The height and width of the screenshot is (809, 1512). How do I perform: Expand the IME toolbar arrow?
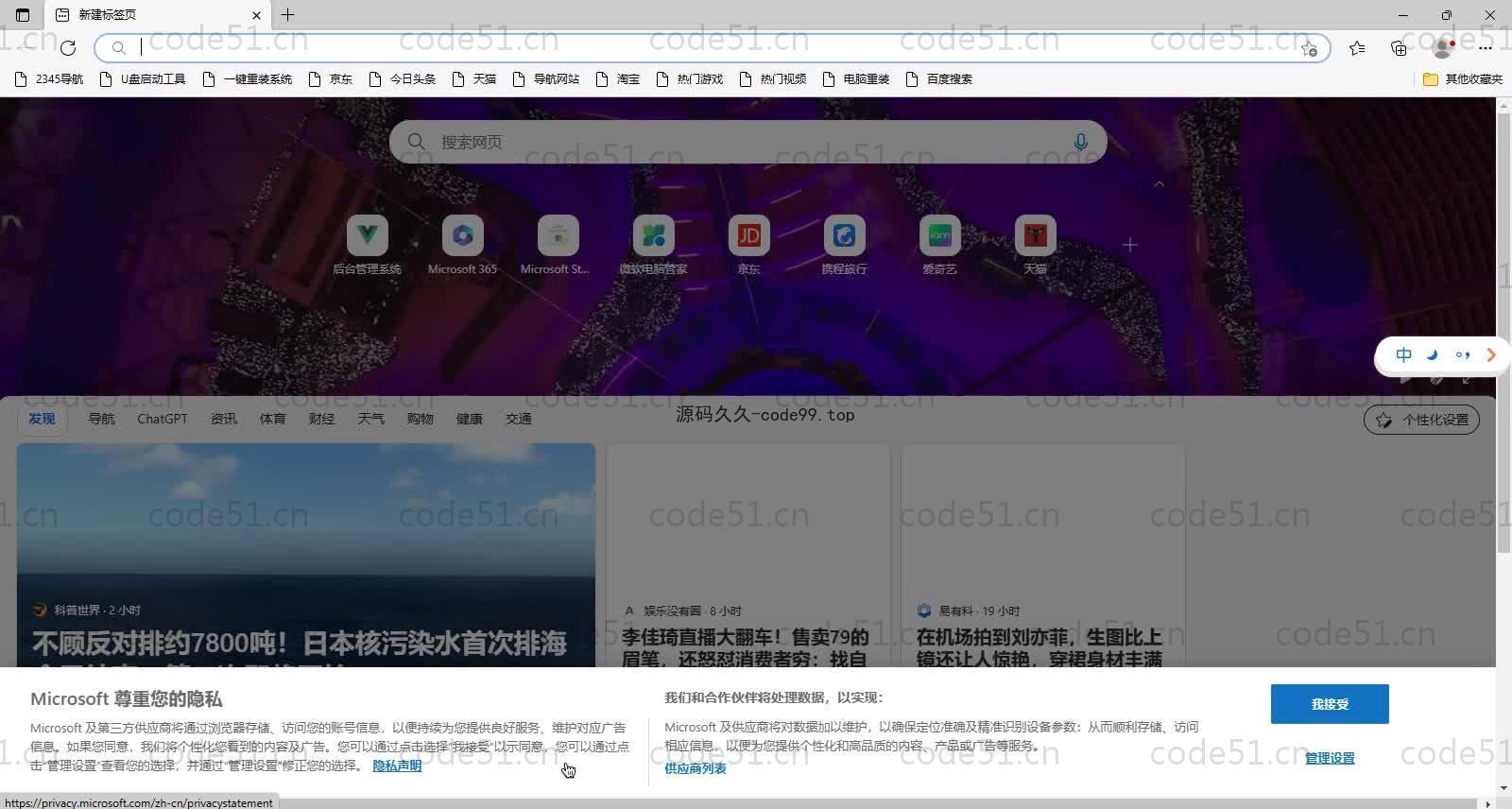(1491, 355)
